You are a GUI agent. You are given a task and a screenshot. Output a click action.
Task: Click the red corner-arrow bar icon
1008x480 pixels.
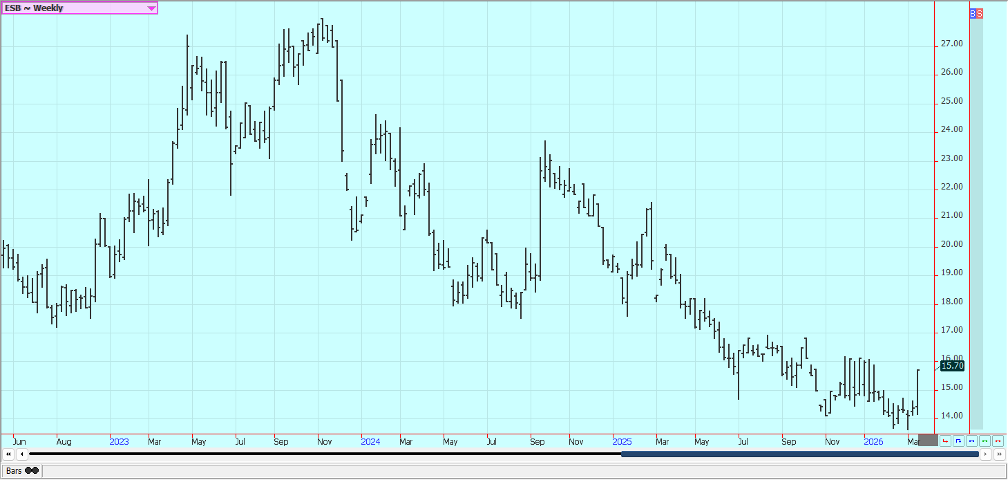click(945, 440)
